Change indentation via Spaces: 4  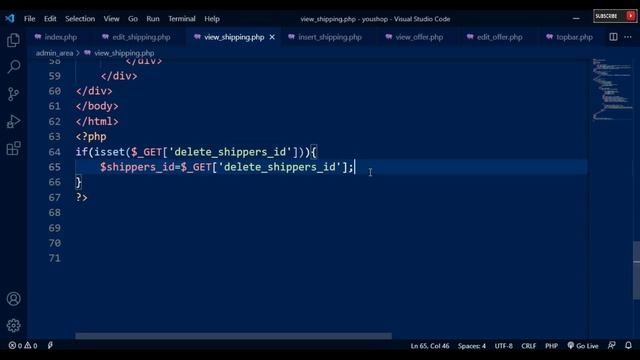click(x=472, y=346)
